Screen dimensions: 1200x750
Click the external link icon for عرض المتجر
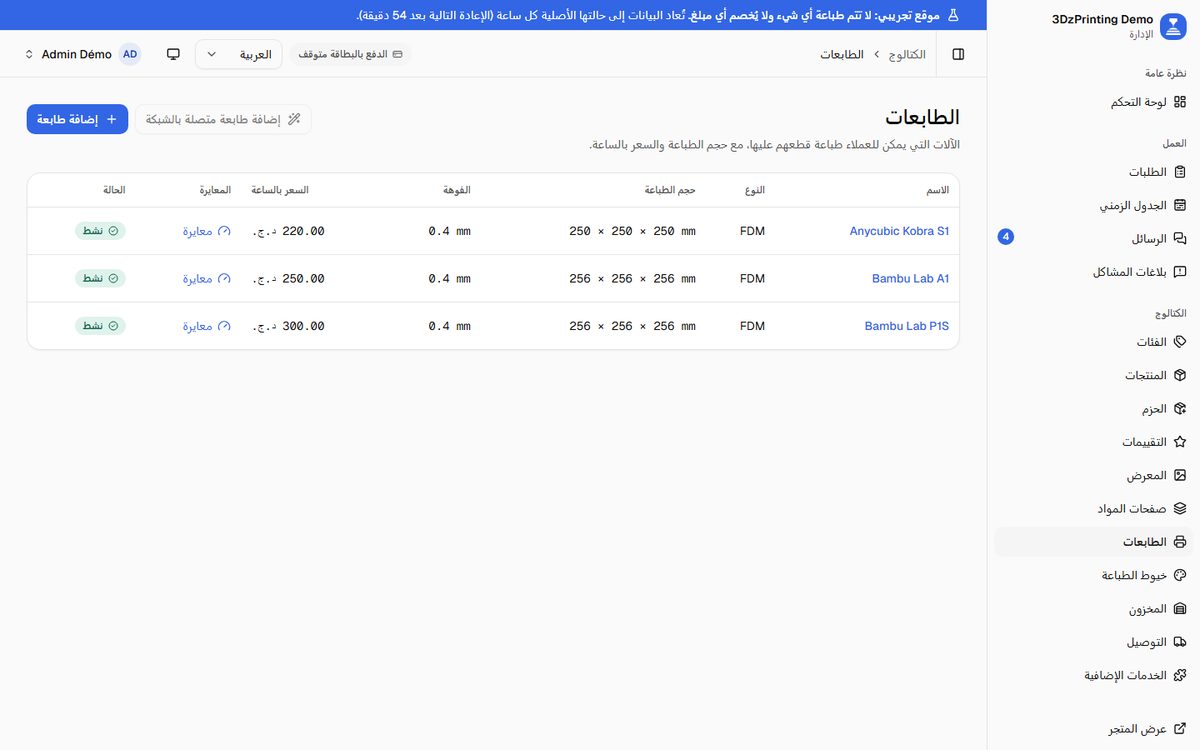(1180, 729)
